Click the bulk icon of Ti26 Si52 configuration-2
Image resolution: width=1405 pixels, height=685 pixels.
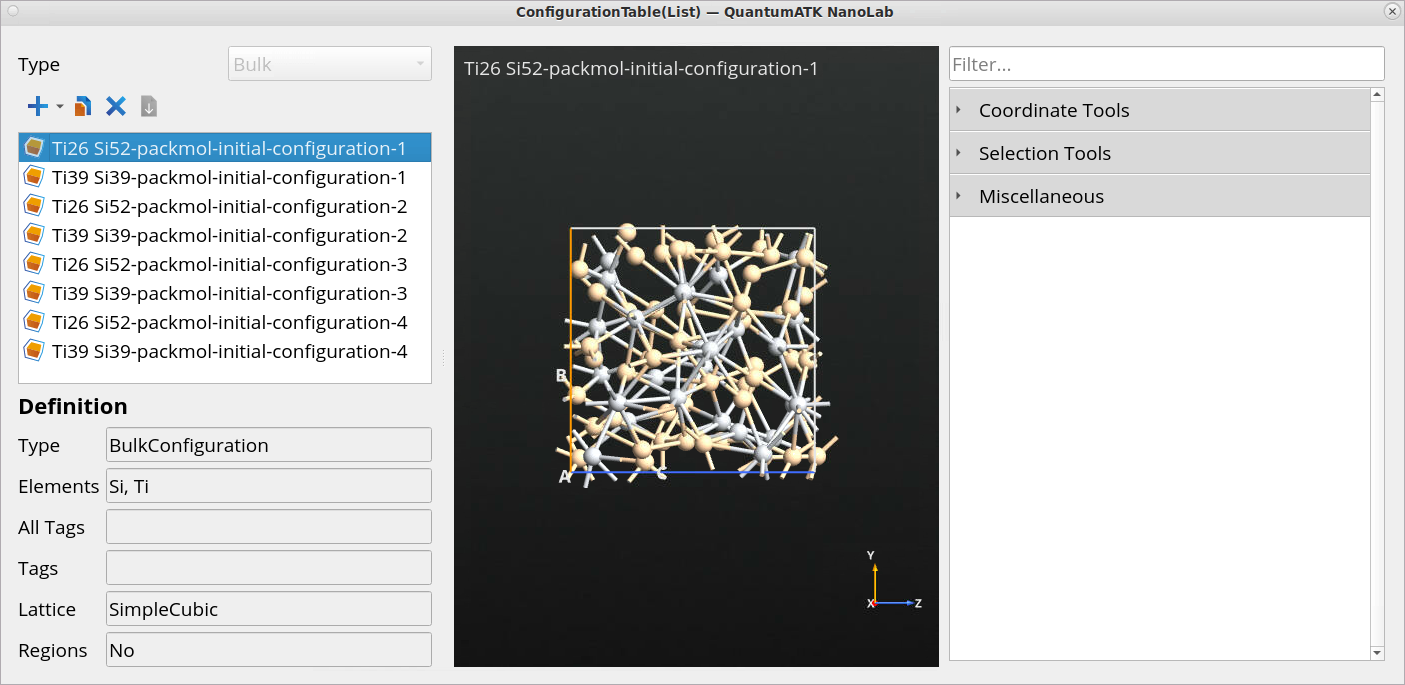click(34, 207)
